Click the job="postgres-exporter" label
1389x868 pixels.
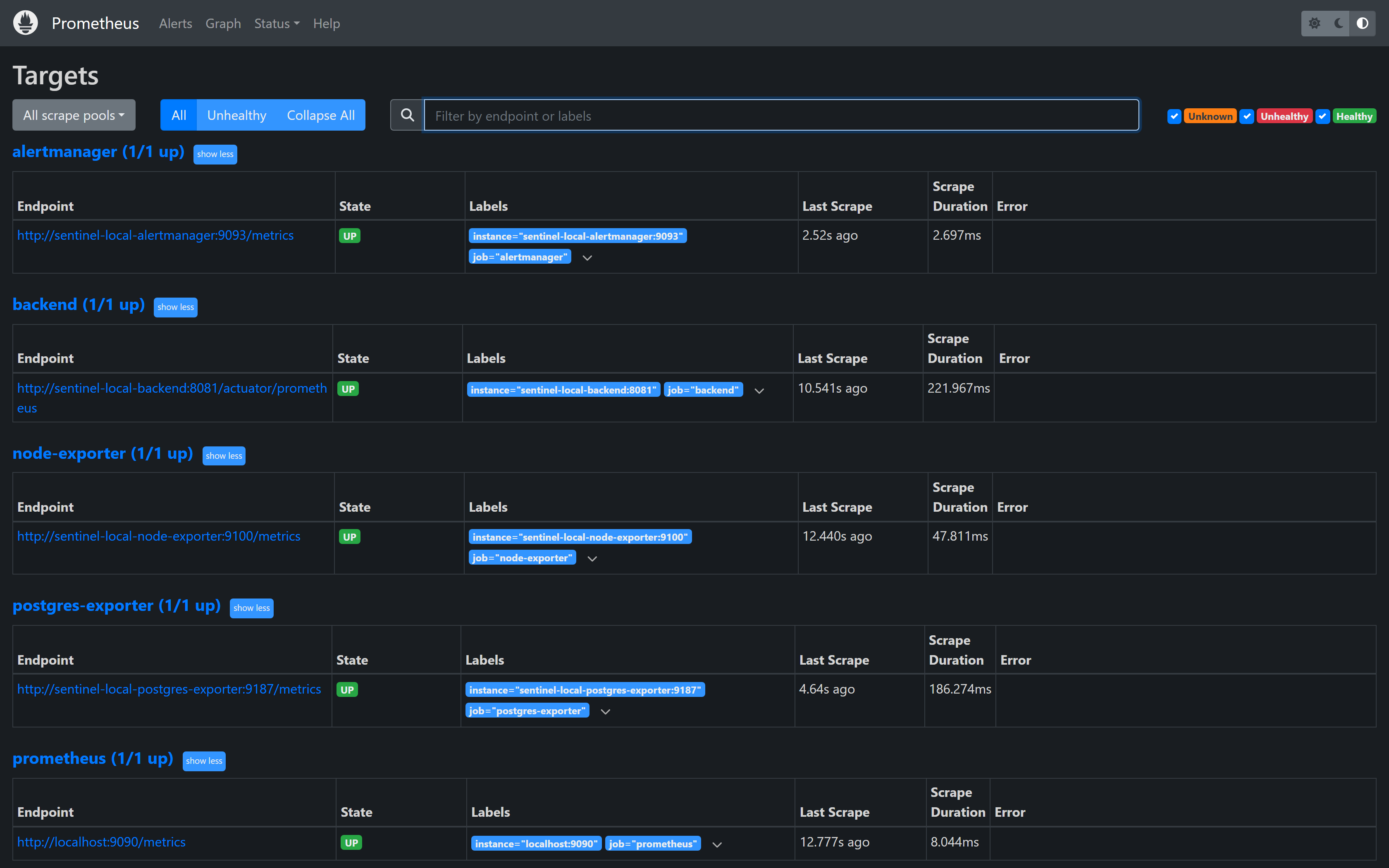(527, 710)
